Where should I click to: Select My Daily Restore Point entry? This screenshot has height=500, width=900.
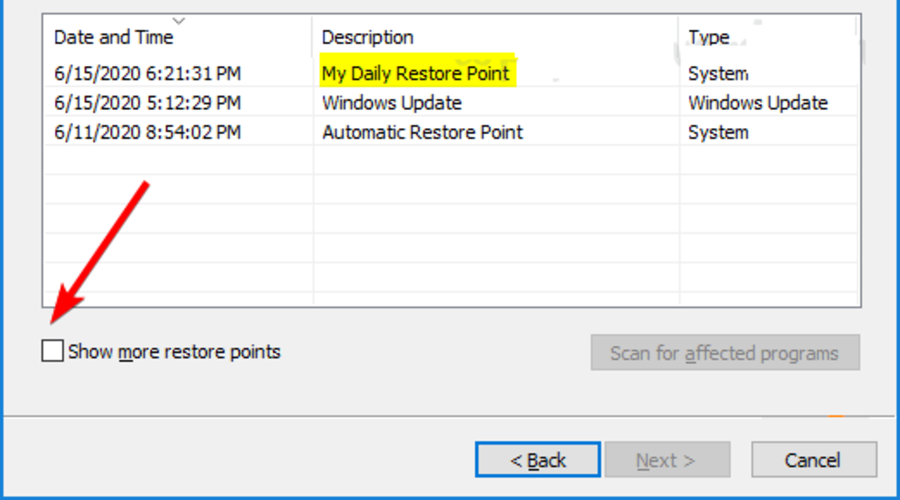(x=416, y=73)
